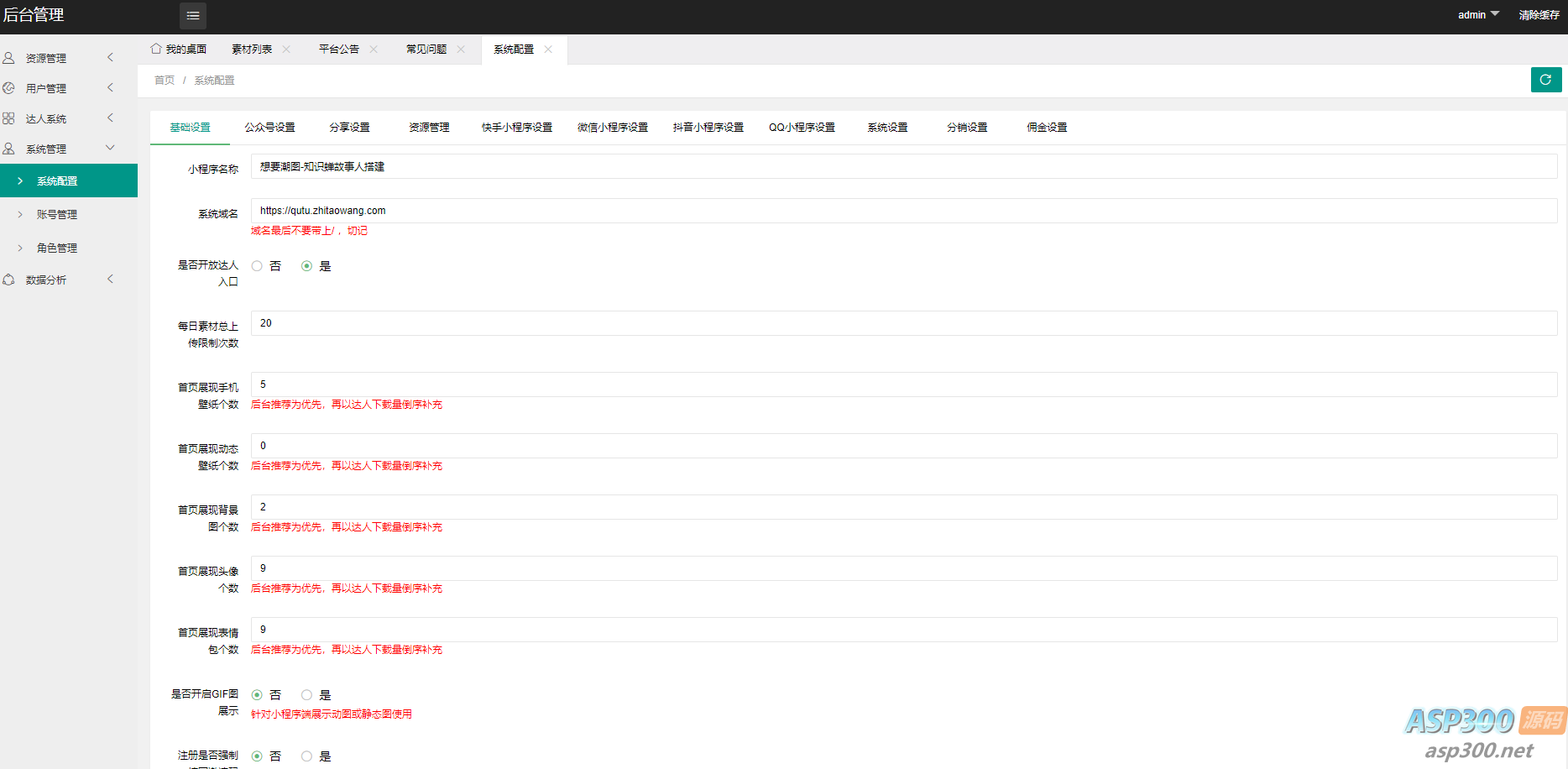The image size is (1568, 769).
Task: Open the 佣金设置 settings tab
Action: tap(1047, 128)
